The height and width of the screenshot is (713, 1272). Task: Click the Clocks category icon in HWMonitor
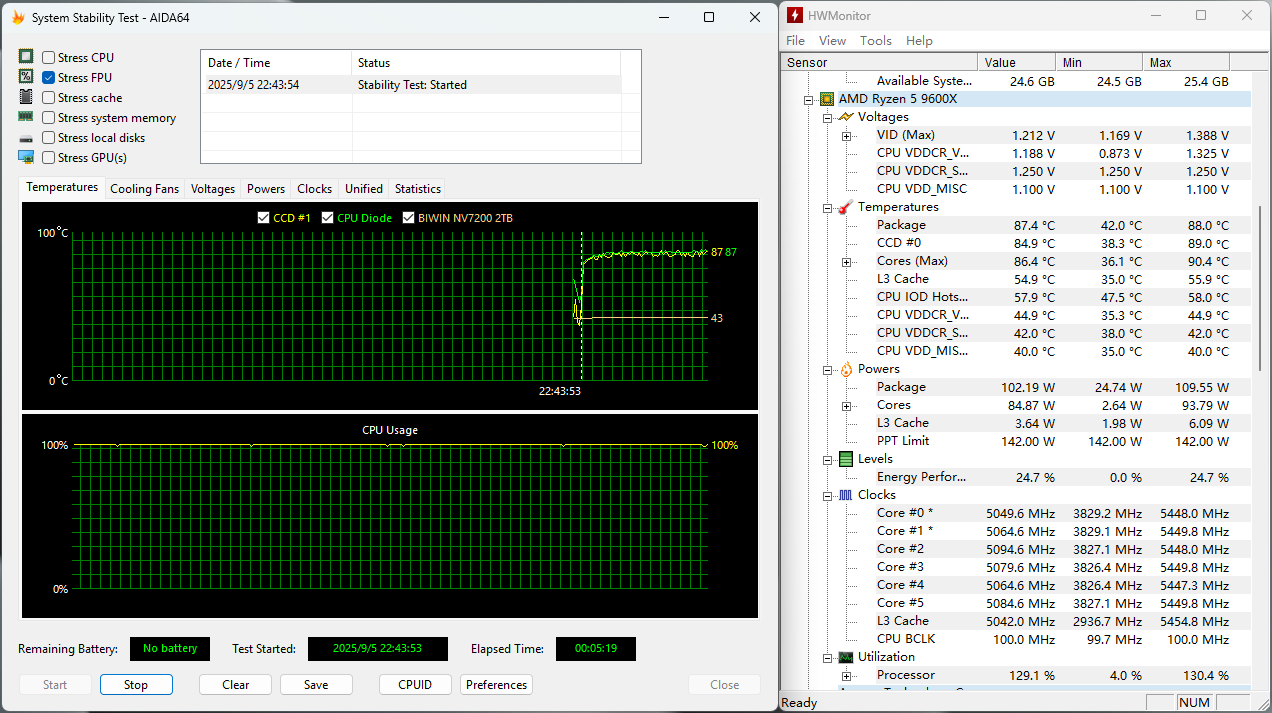point(845,495)
